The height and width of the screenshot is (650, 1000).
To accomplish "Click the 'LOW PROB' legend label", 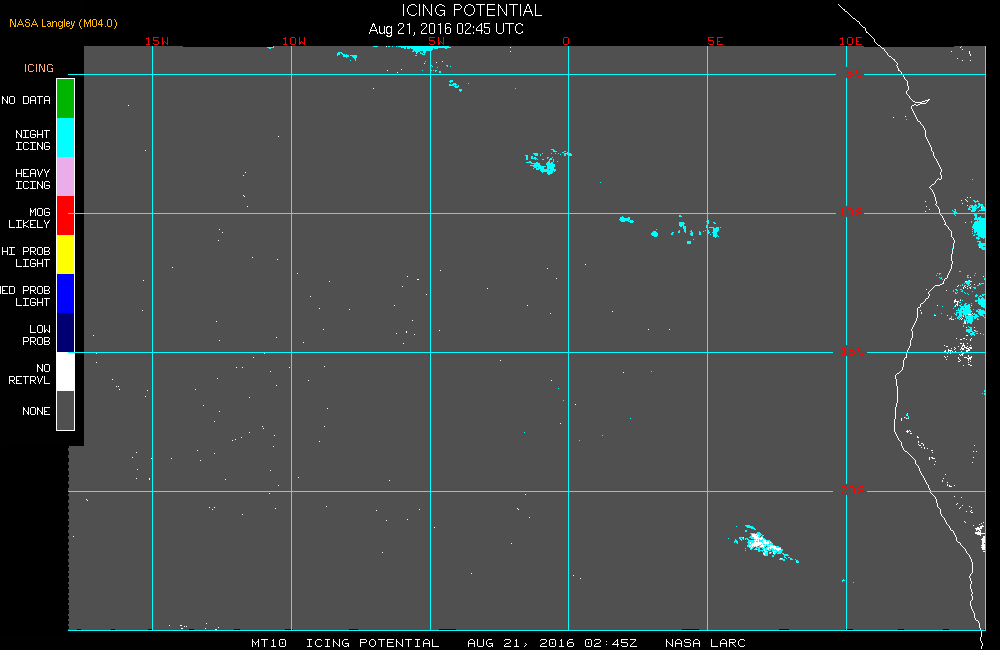I will point(36,335).
